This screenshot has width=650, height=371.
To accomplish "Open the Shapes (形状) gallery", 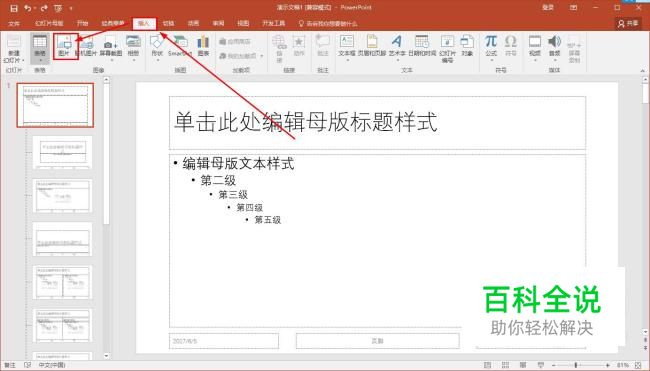I will pos(157,47).
